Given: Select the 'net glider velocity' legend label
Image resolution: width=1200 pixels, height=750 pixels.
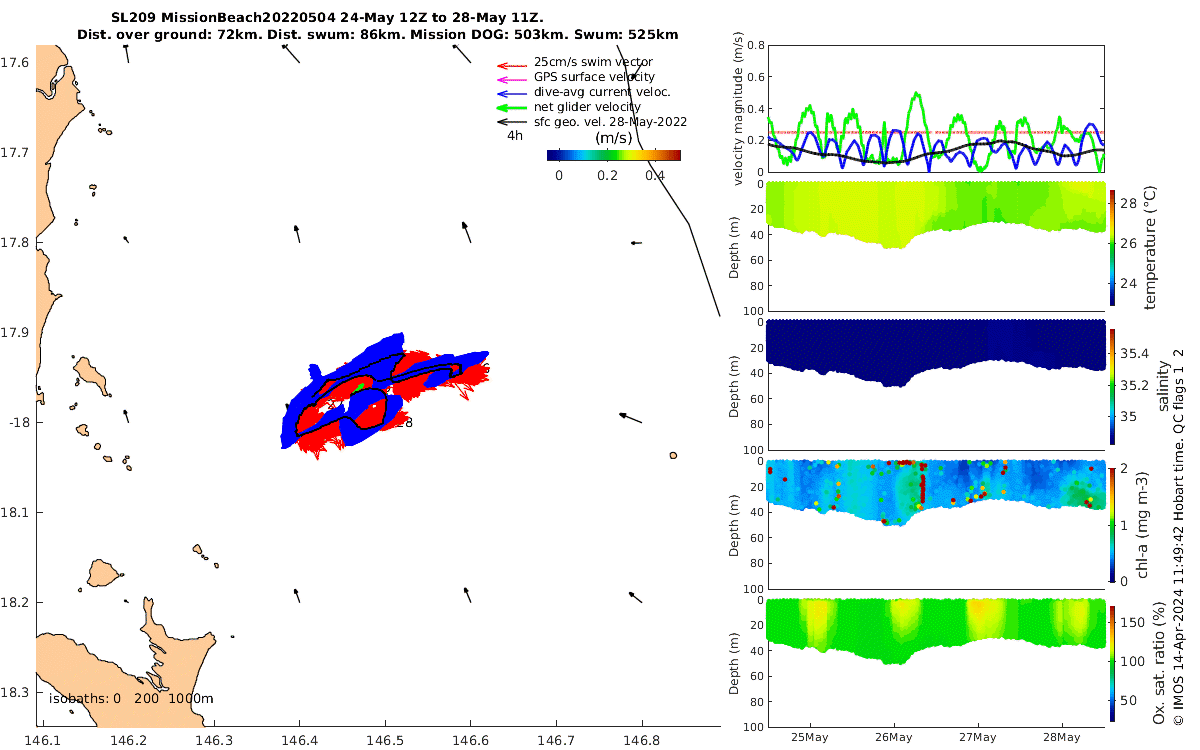Looking at the screenshot, I should click(587, 107).
